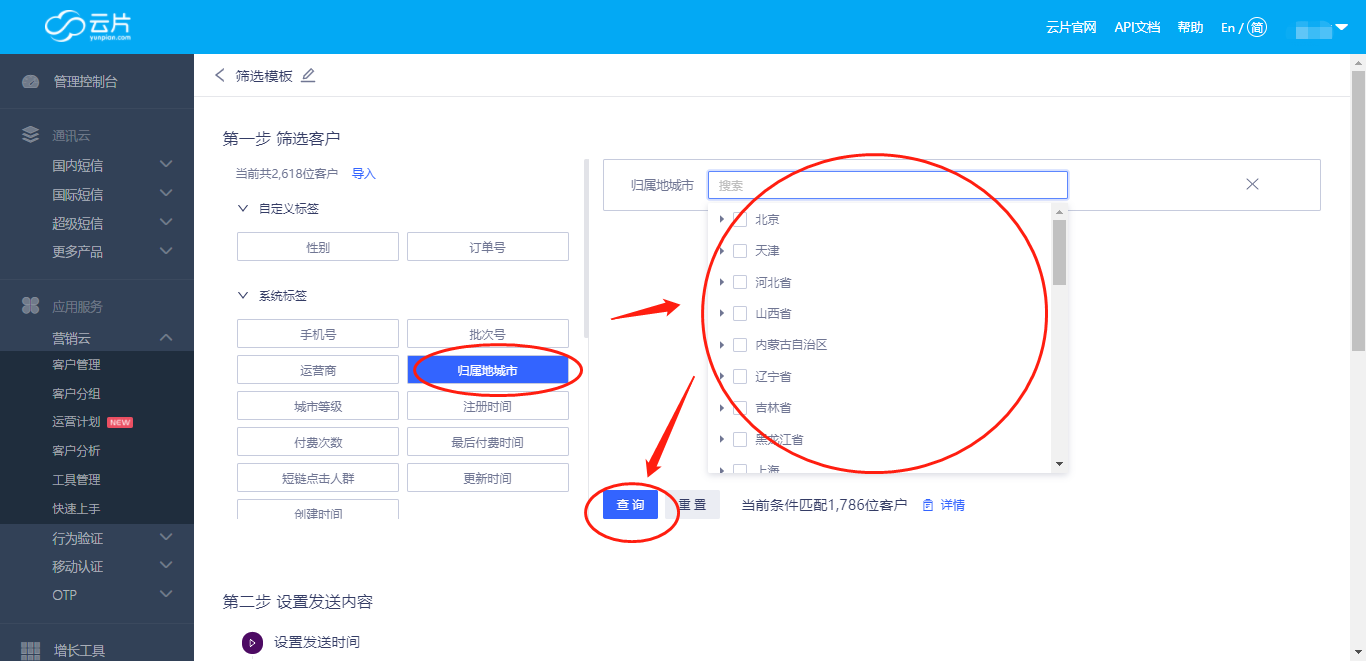
Task: Expand the 北京 tree node arrow
Action: pos(721,219)
